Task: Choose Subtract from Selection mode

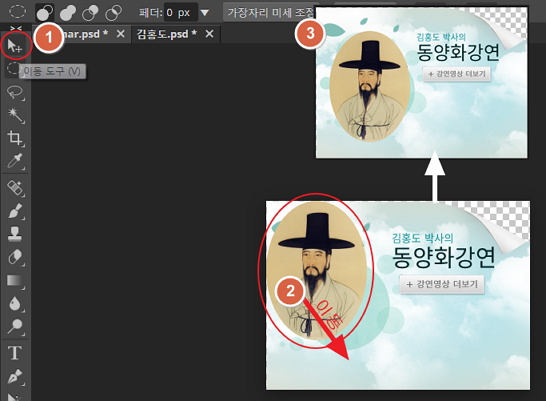Action: [x=90, y=13]
